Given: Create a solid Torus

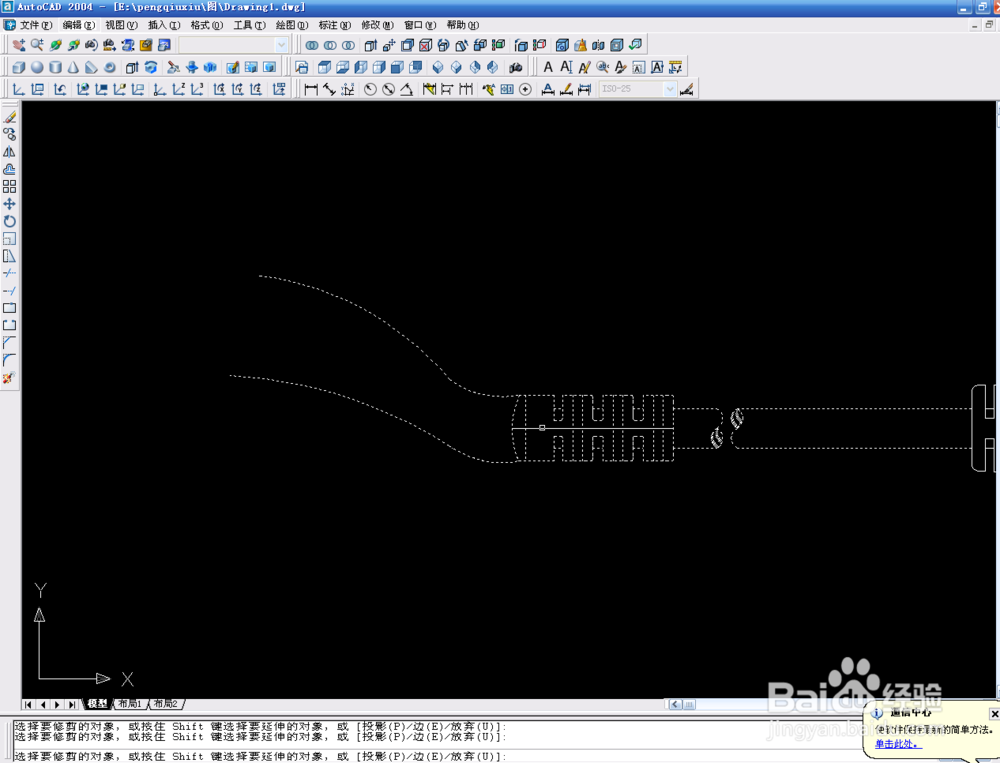Looking at the screenshot, I should 110,67.
